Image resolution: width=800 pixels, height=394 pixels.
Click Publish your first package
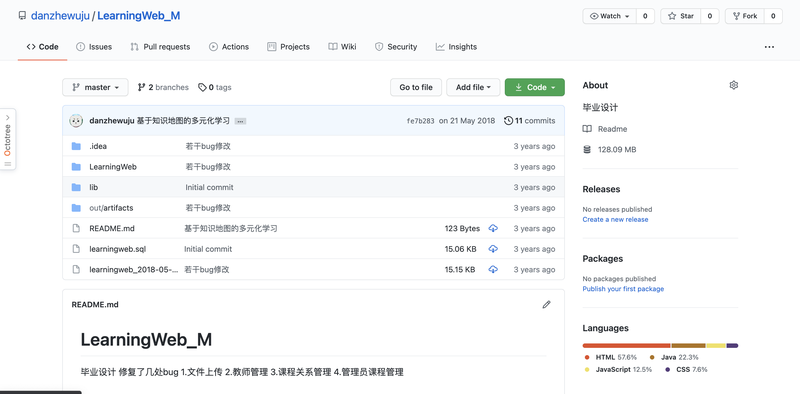pos(623,289)
